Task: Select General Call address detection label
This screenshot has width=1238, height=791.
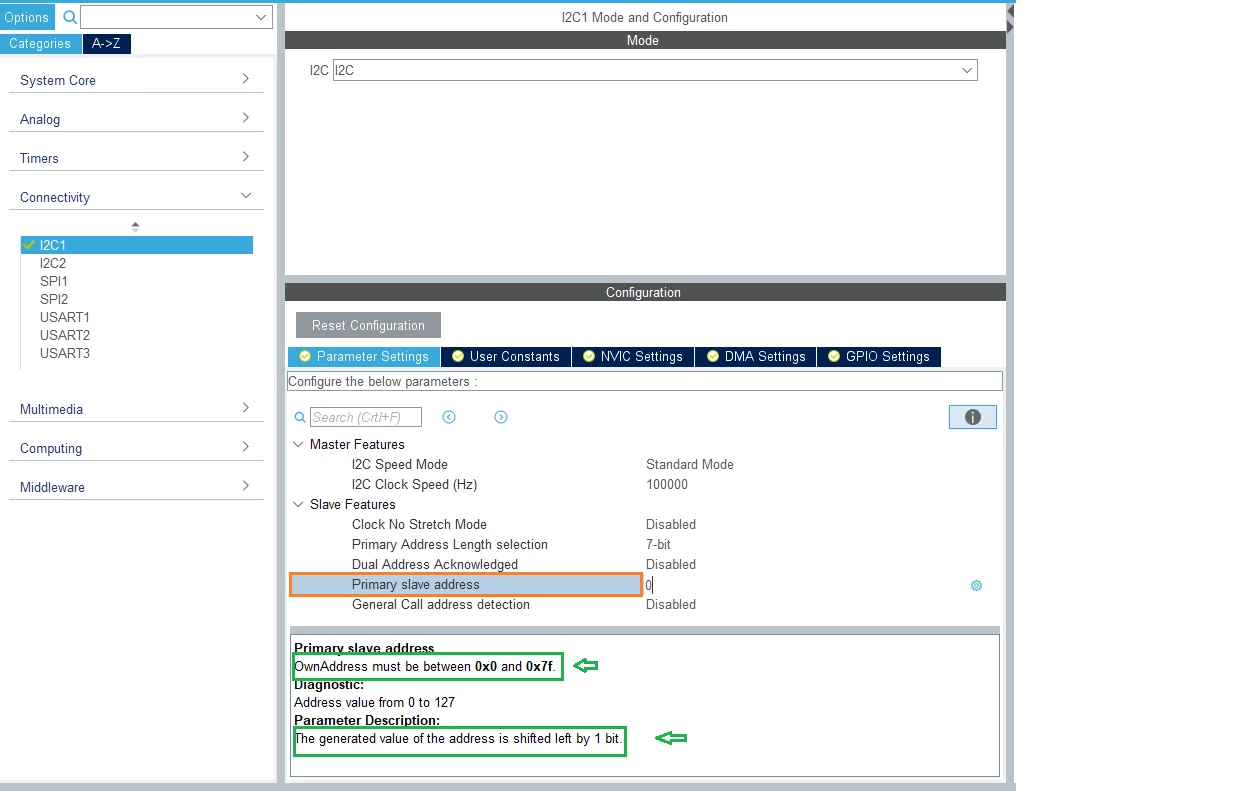Action: click(x=441, y=604)
